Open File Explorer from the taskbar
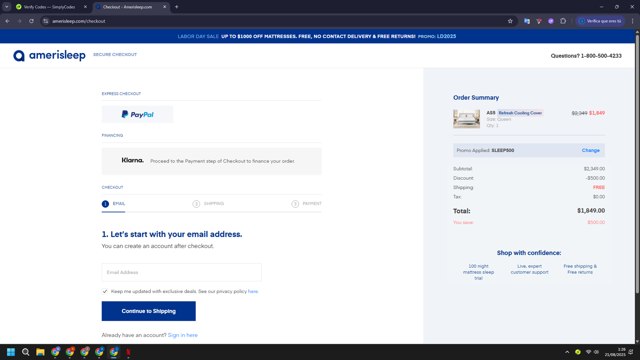Screen dimensions: 640x360 click(40, 352)
